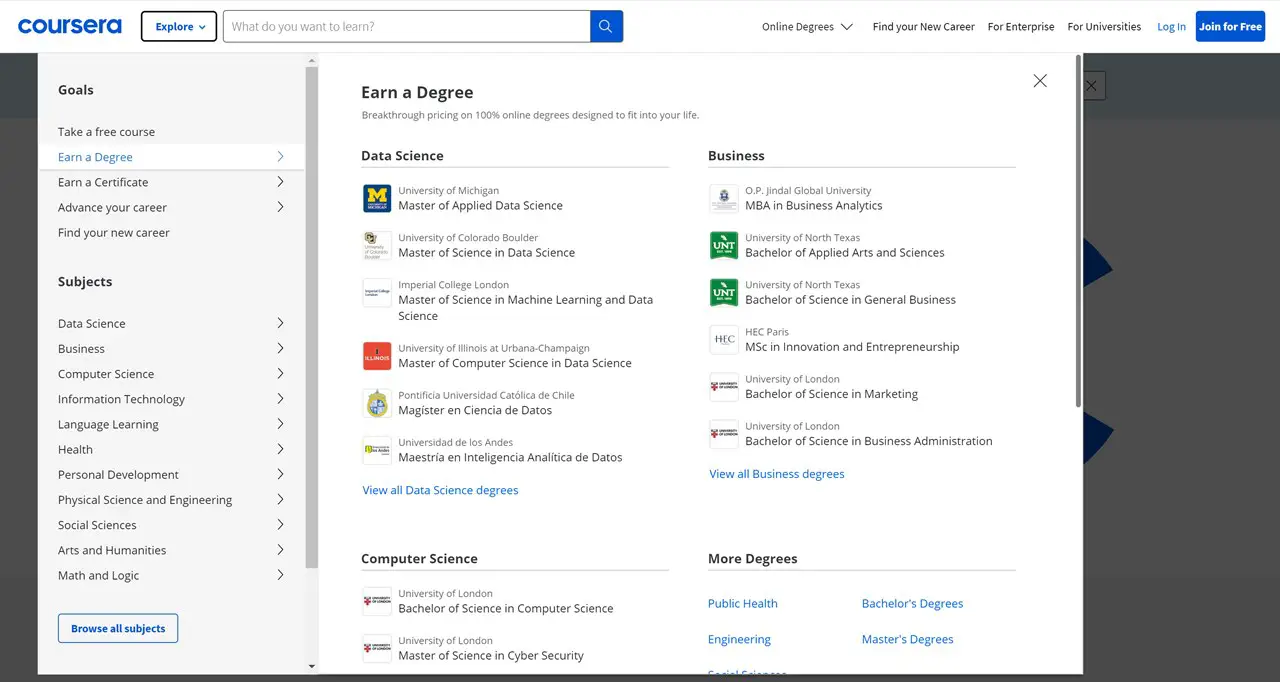The image size is (1280, 682).
Task: Expand the Language Learning subject
Action: coord(280,424)
